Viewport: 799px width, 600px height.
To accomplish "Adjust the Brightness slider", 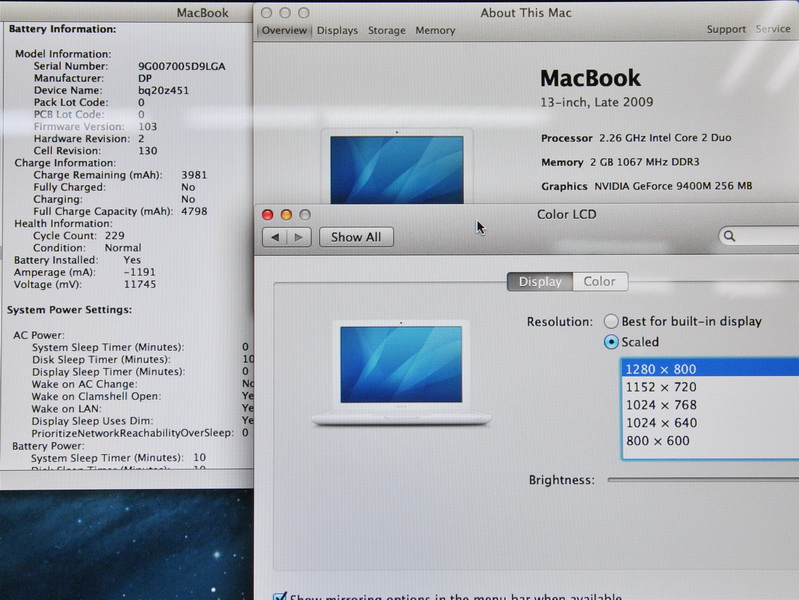I will pyautogui.click(x=703, y=480).
